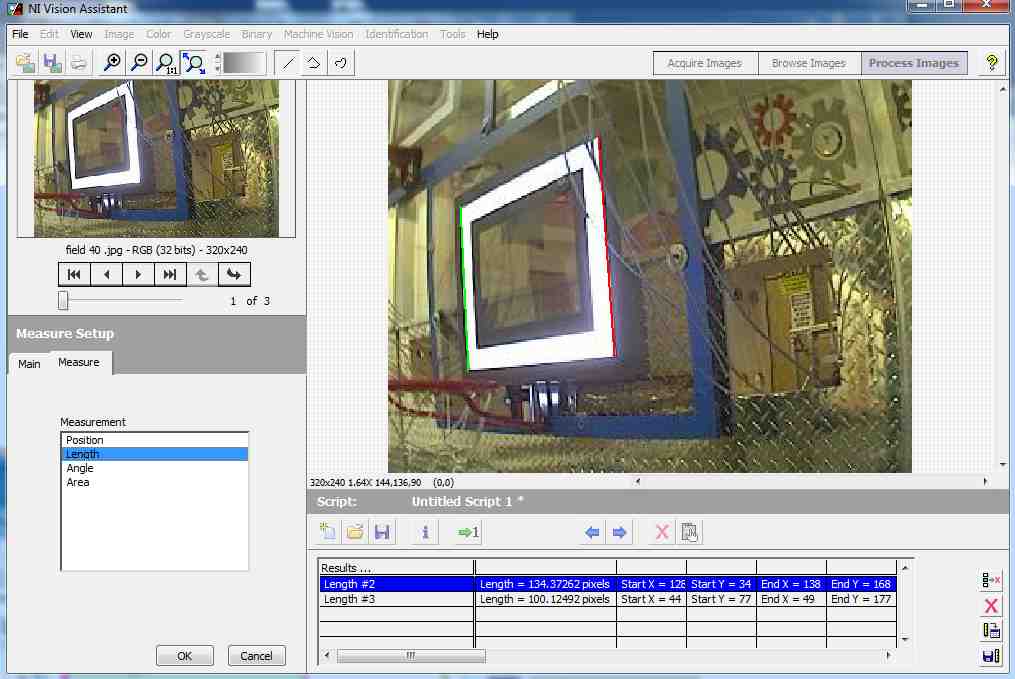The width and height of the screenshot is (1015, 679).
Task: Open the Machine Vision menu
Action: tap(318, 34)
